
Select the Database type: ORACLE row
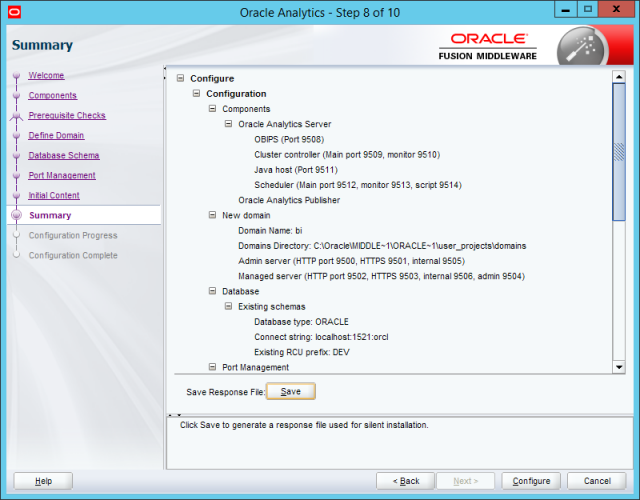[x=301, y=322]
